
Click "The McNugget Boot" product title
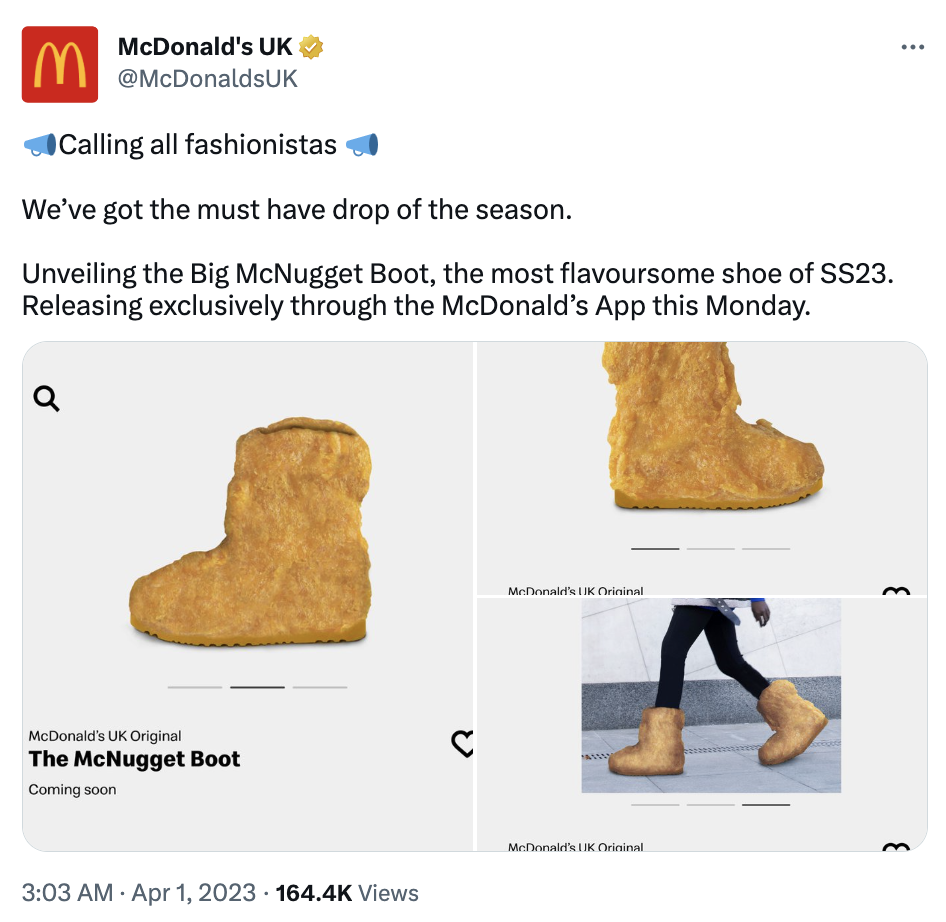click(x=135, y=759)
